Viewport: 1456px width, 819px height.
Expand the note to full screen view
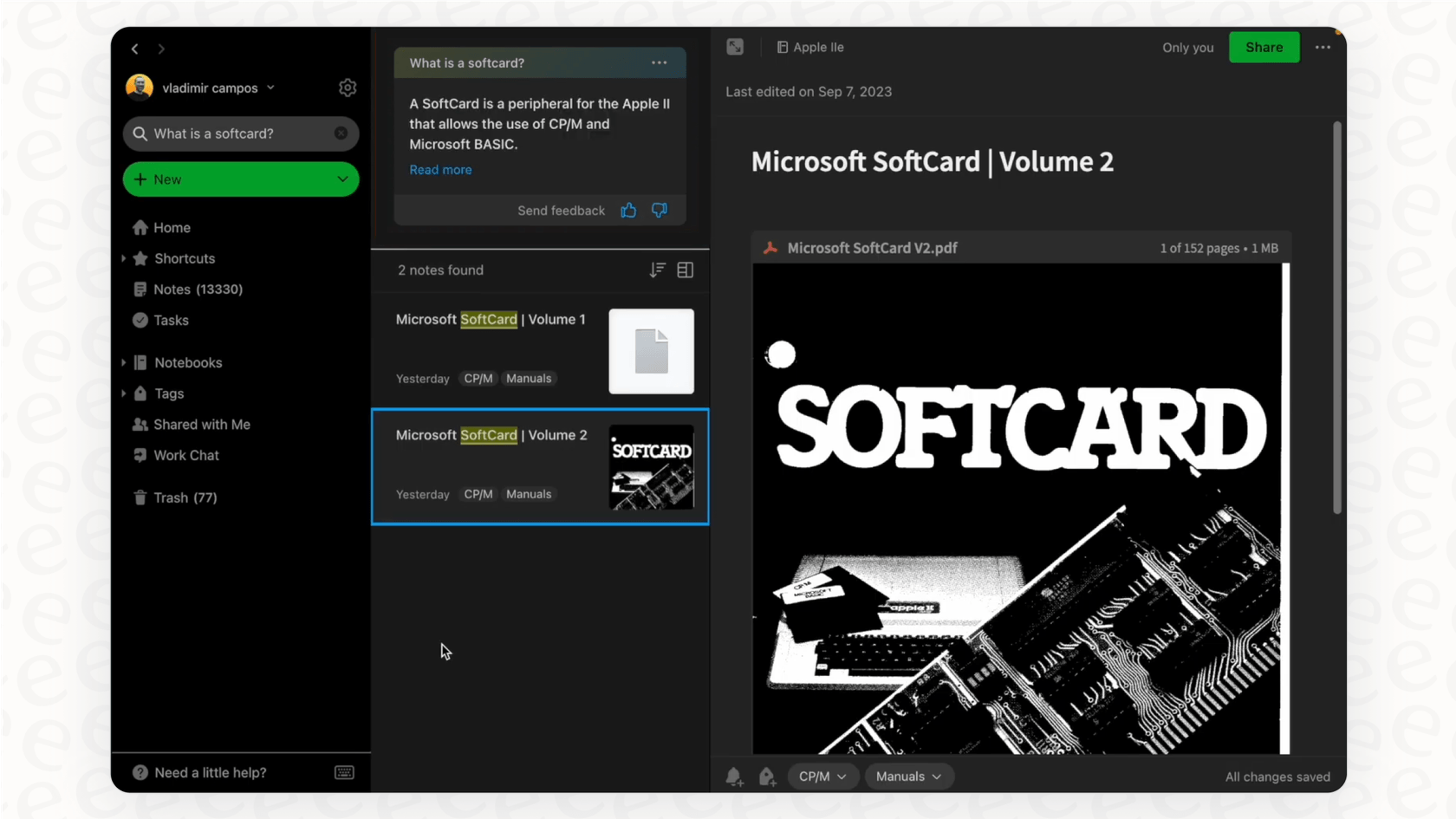[x=734, y=47]
